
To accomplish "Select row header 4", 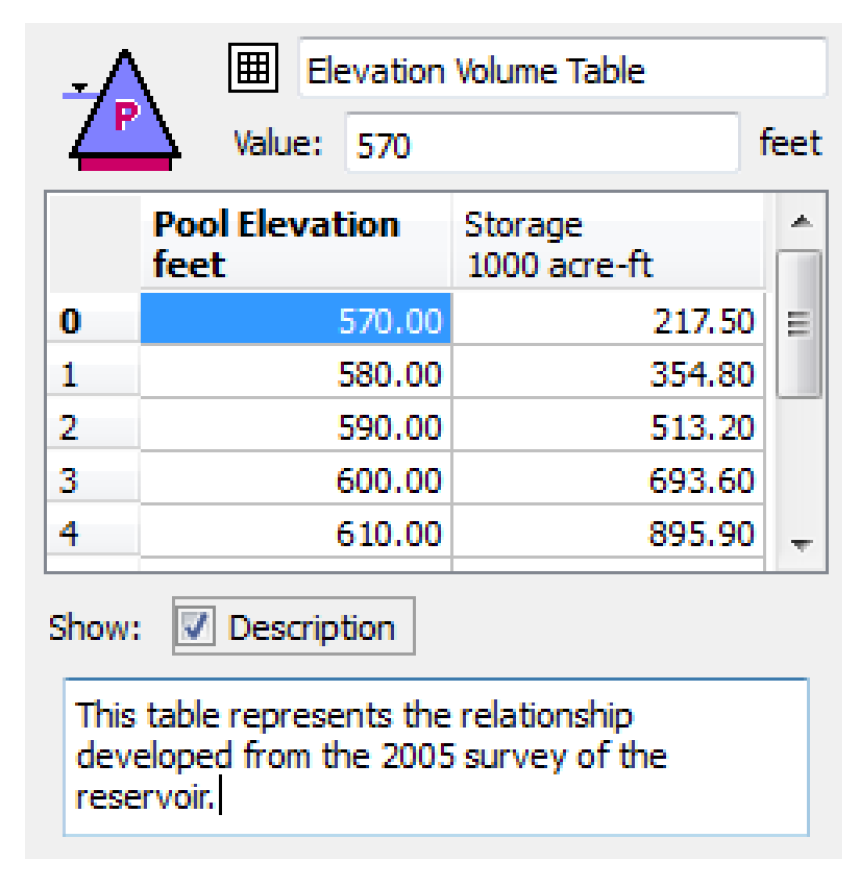I will [x=92, y=534].
